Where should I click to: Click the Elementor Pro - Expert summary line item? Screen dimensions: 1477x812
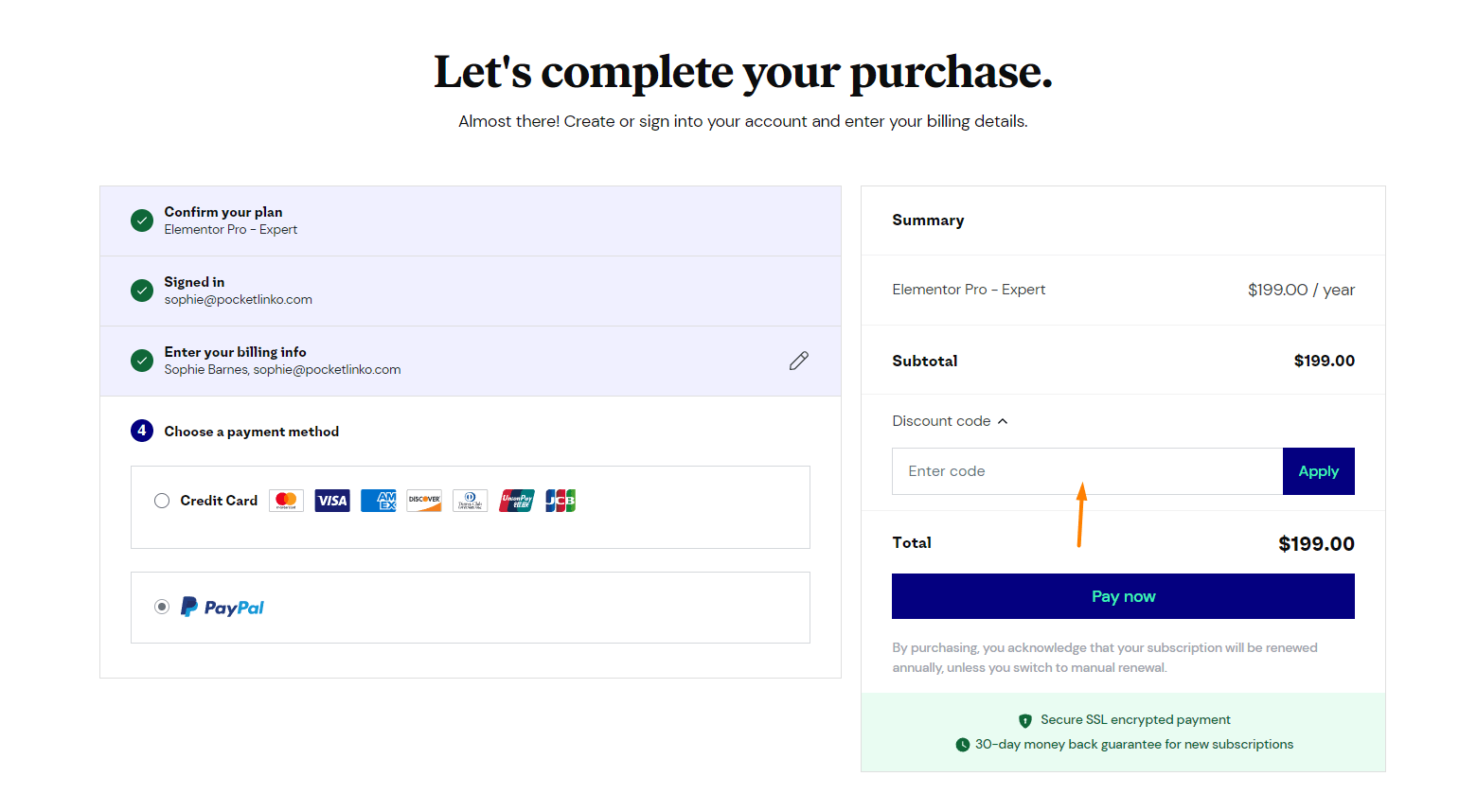969,290
